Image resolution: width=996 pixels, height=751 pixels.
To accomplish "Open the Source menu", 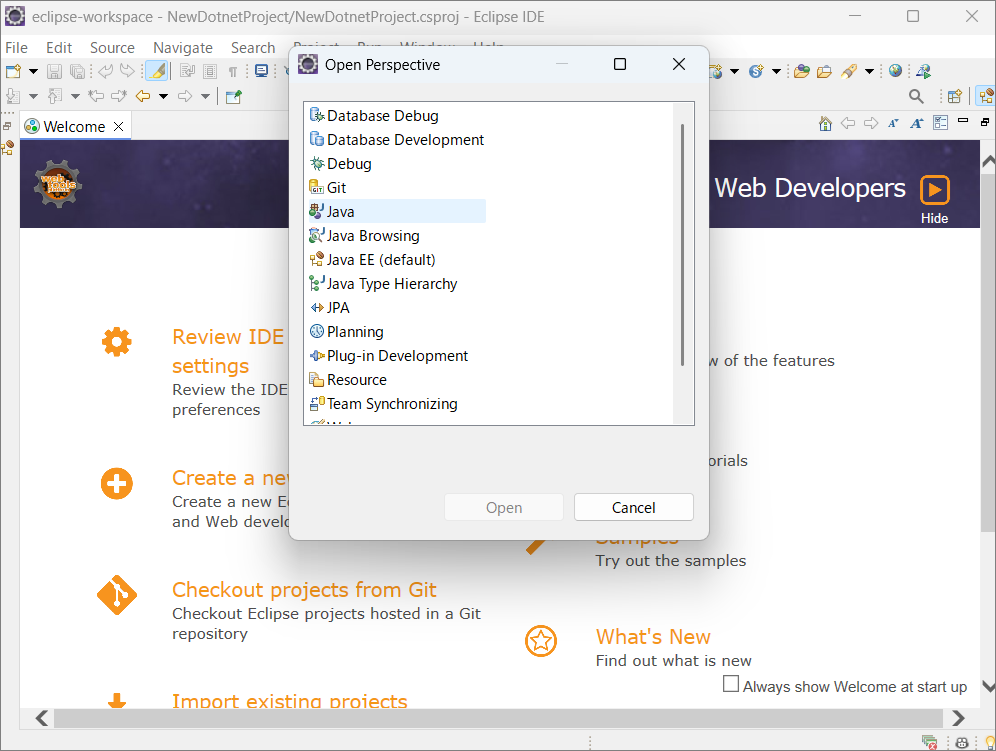I will 112,48.
